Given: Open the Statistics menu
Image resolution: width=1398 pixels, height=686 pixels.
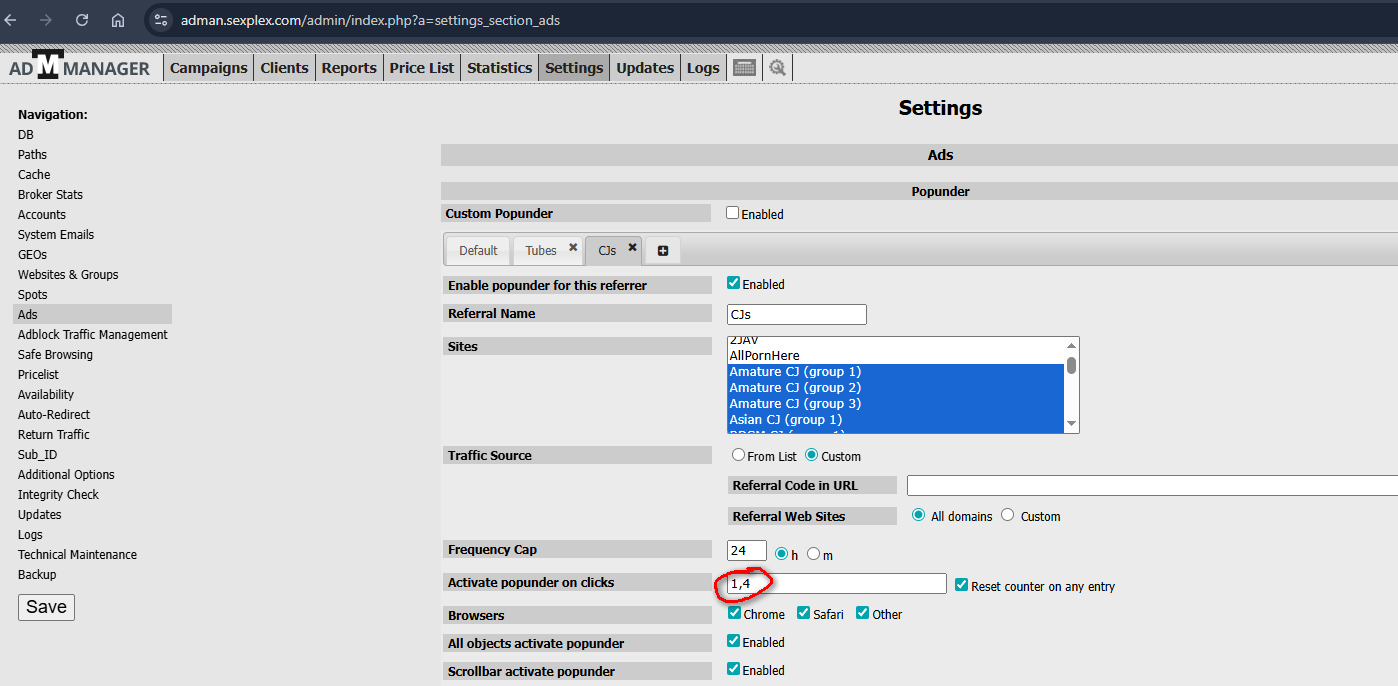Looking at the screenshot, I should point(499,68).
